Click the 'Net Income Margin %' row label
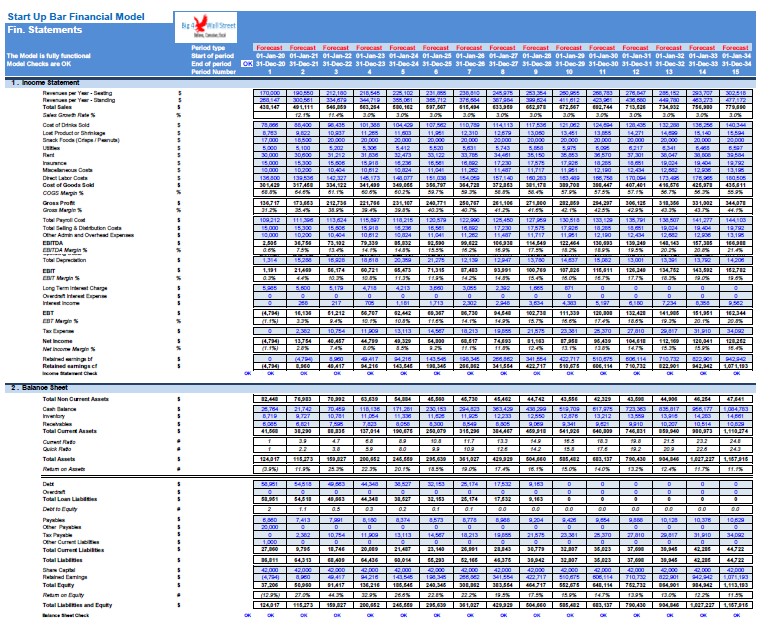Screen dimensions: 771x628 [69, 349]
